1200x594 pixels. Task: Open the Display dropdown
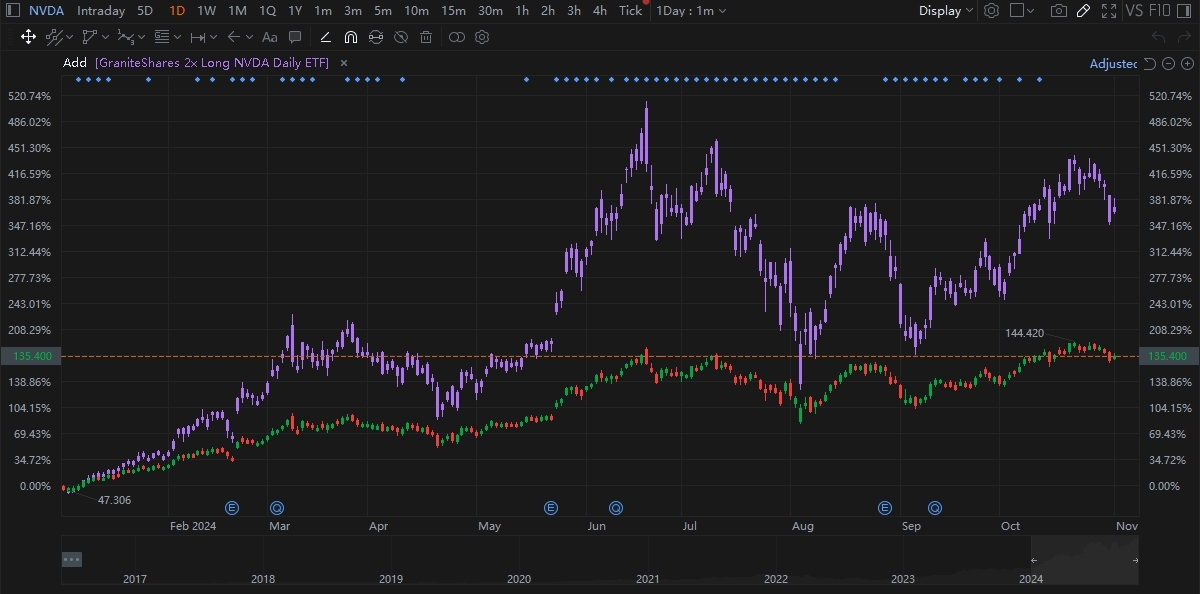(940, 11)
